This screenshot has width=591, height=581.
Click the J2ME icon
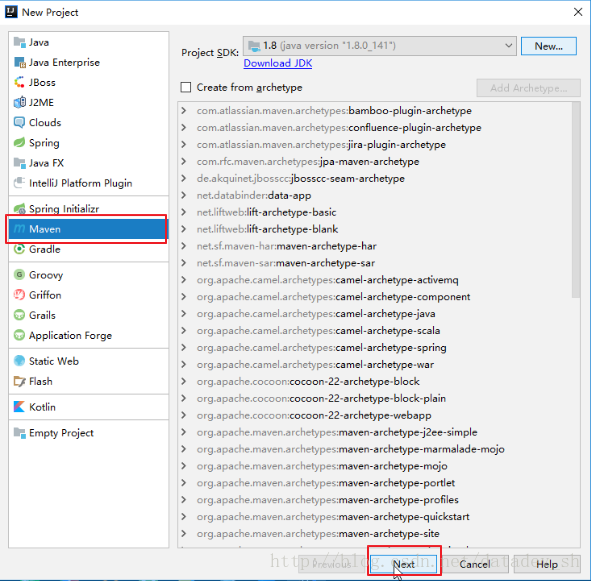click(x=19, y=102)
